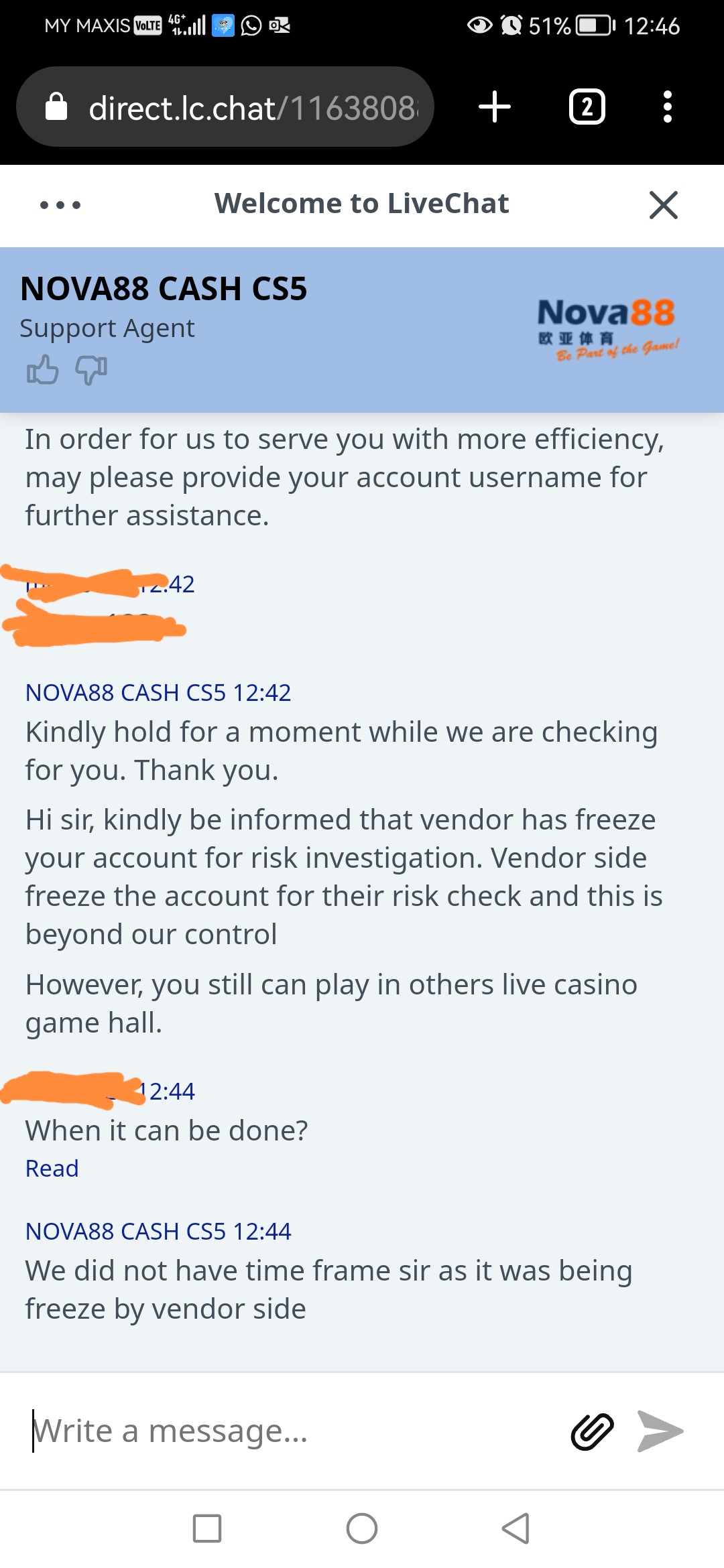Tap the Nova88 logo
This screenshot has height=1568, width=724.
[609, 329]
